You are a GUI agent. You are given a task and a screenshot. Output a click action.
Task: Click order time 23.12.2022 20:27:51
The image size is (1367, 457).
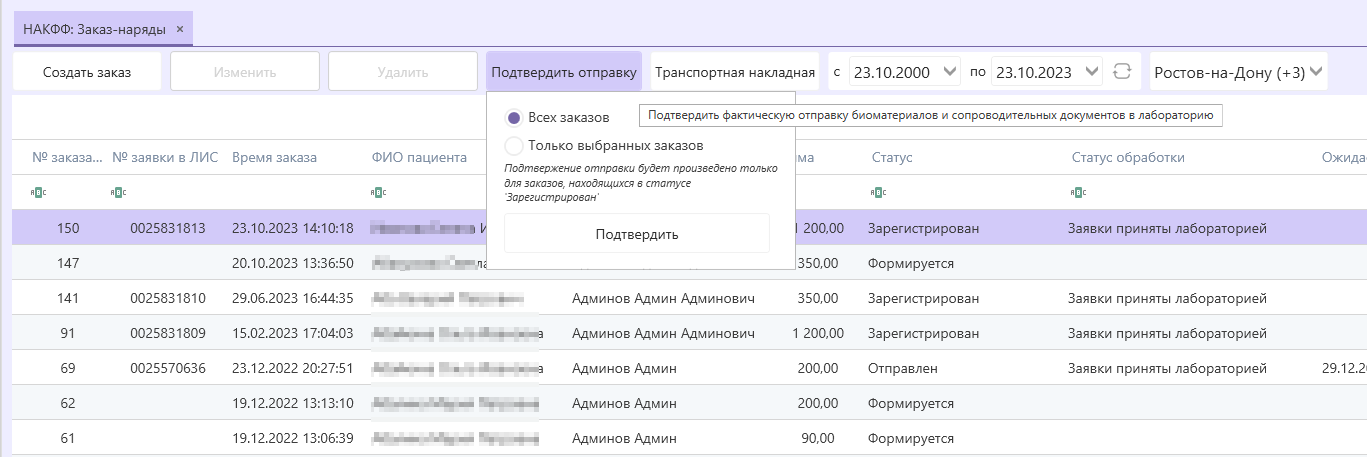tap(292, 368)
